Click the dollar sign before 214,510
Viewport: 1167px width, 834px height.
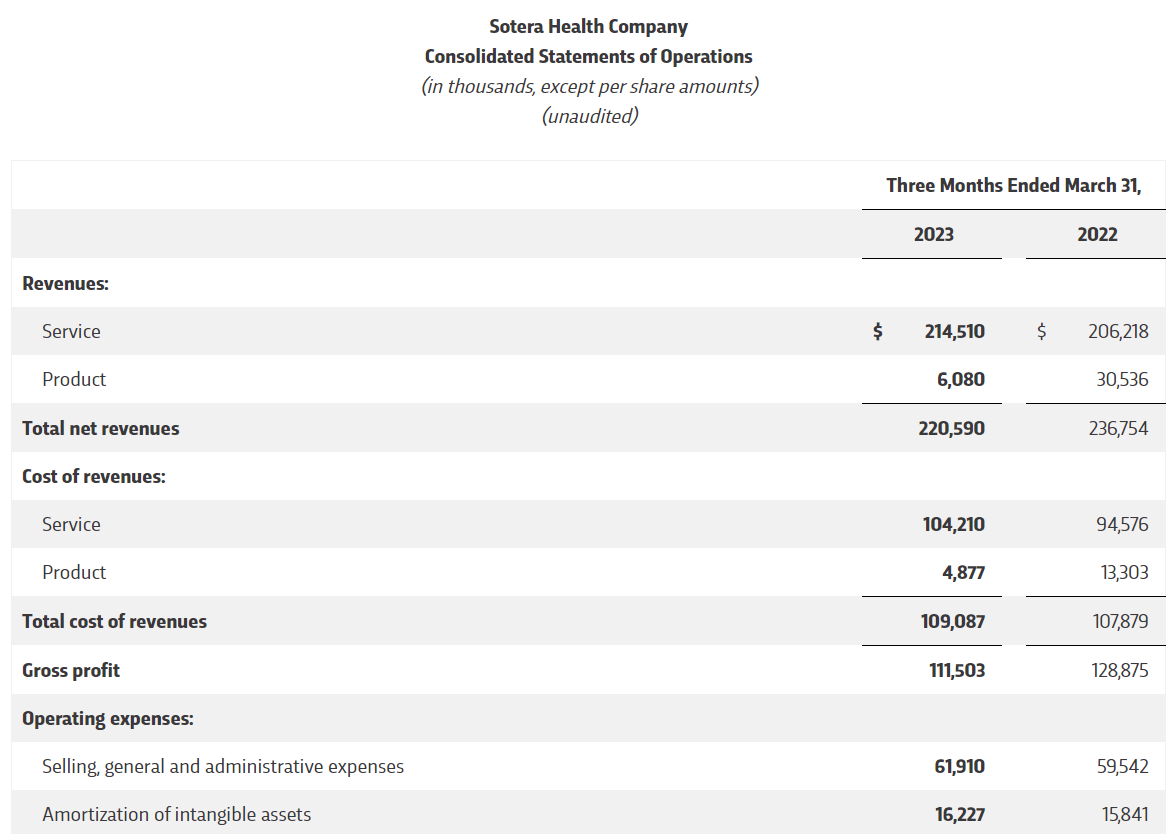click(877, 331)
